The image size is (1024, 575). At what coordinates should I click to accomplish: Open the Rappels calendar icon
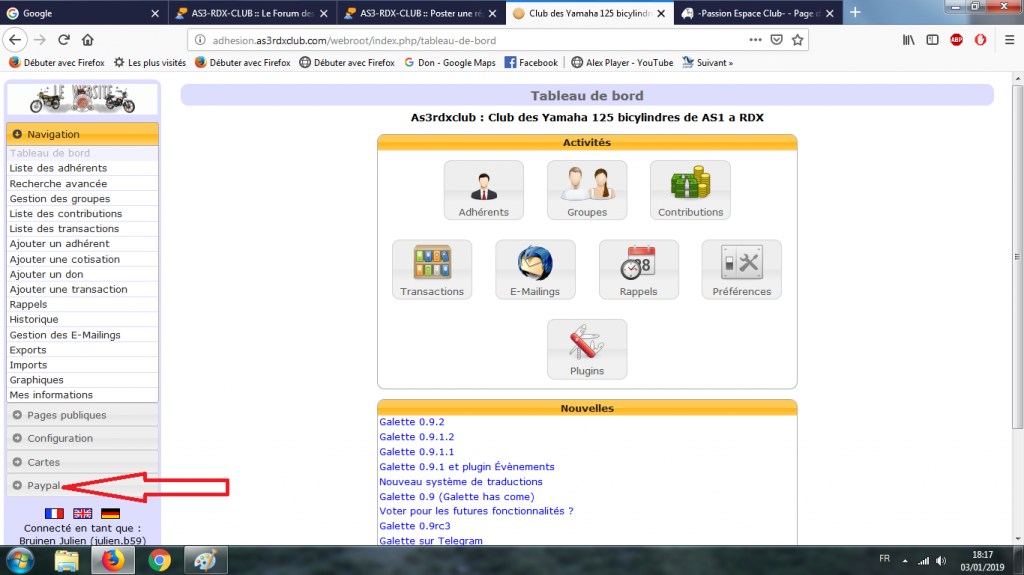[638, 269]
